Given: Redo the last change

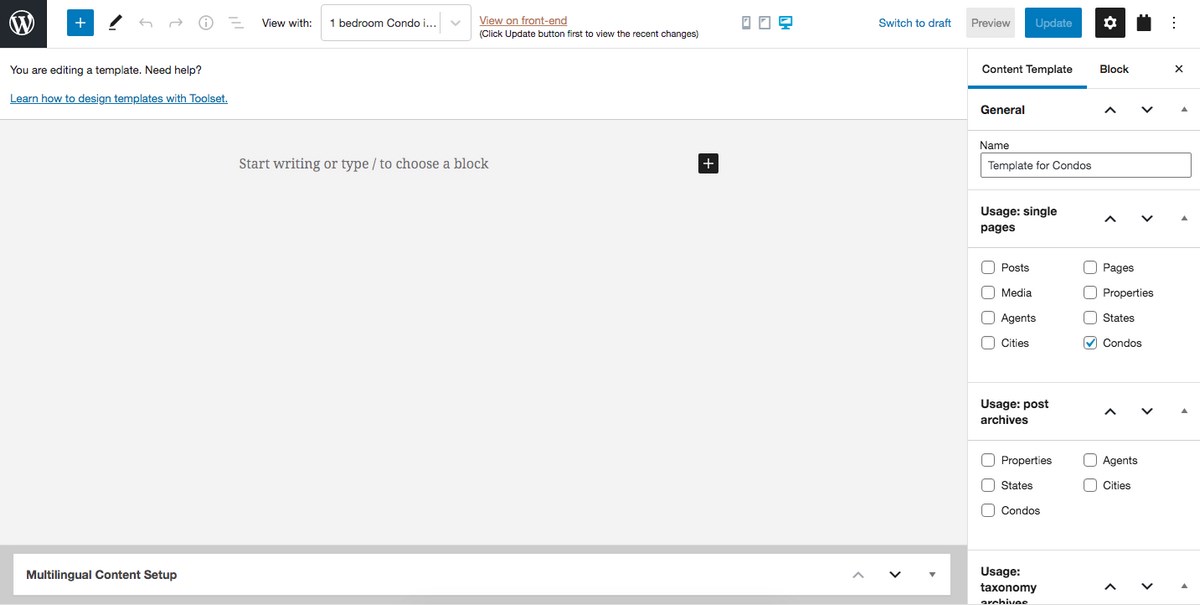Looking at the screenshot, I should (176, 23).
